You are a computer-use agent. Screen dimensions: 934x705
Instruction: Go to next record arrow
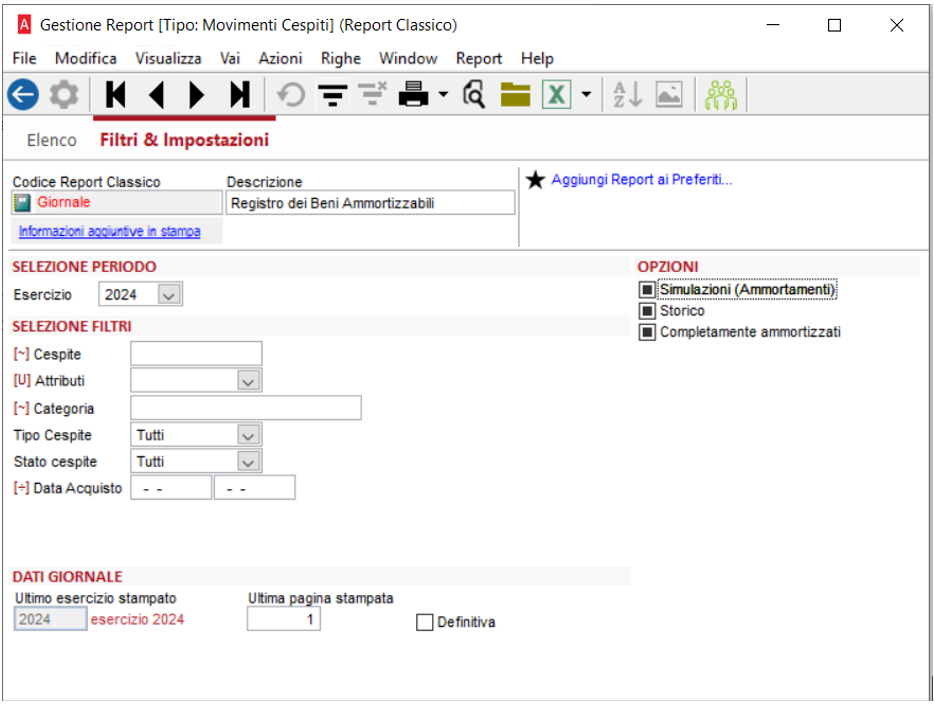pos(197,94)
